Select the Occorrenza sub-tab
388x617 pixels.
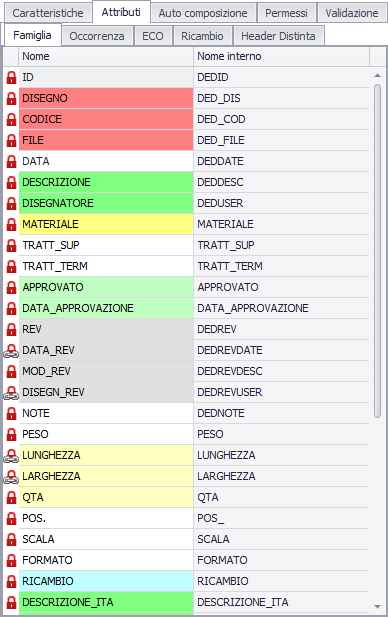pyautogui.click(x=97, y=36)
